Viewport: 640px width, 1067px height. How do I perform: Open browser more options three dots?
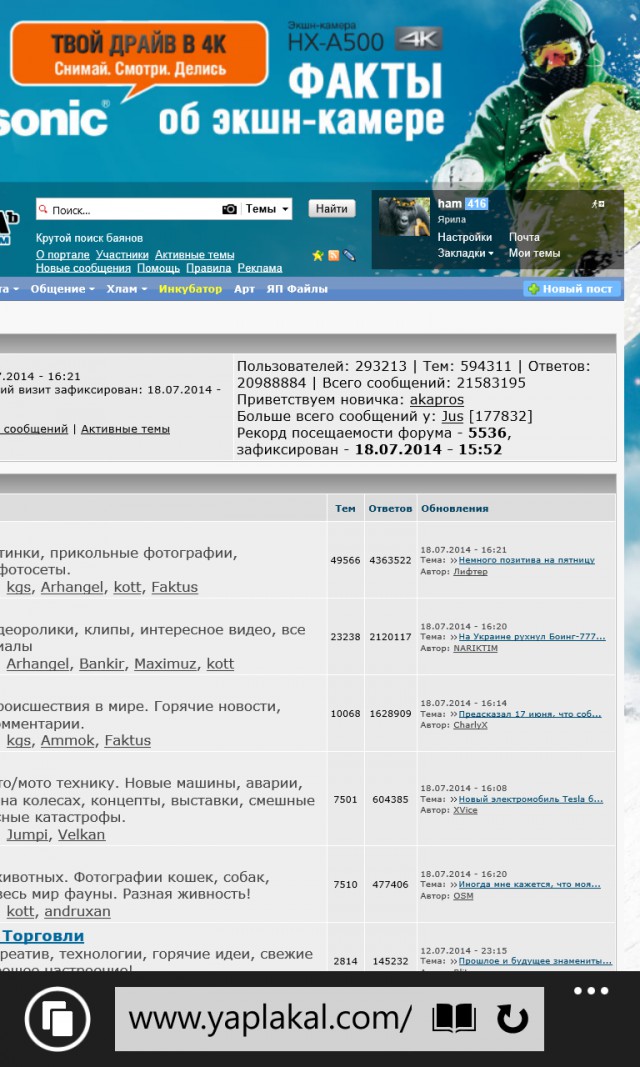(590, 991)
